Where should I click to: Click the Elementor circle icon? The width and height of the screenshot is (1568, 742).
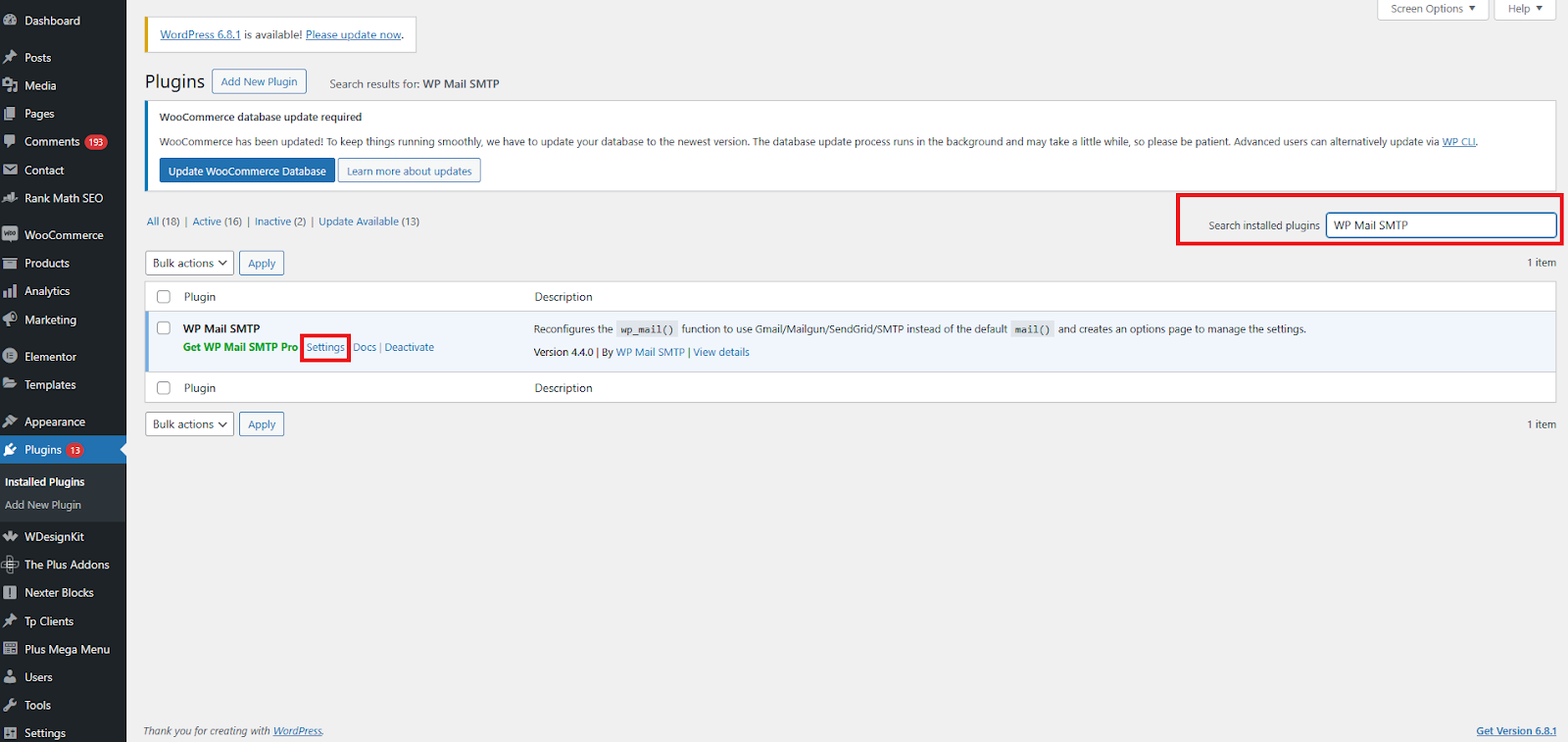pyautogui.click(x=10, y=357)
